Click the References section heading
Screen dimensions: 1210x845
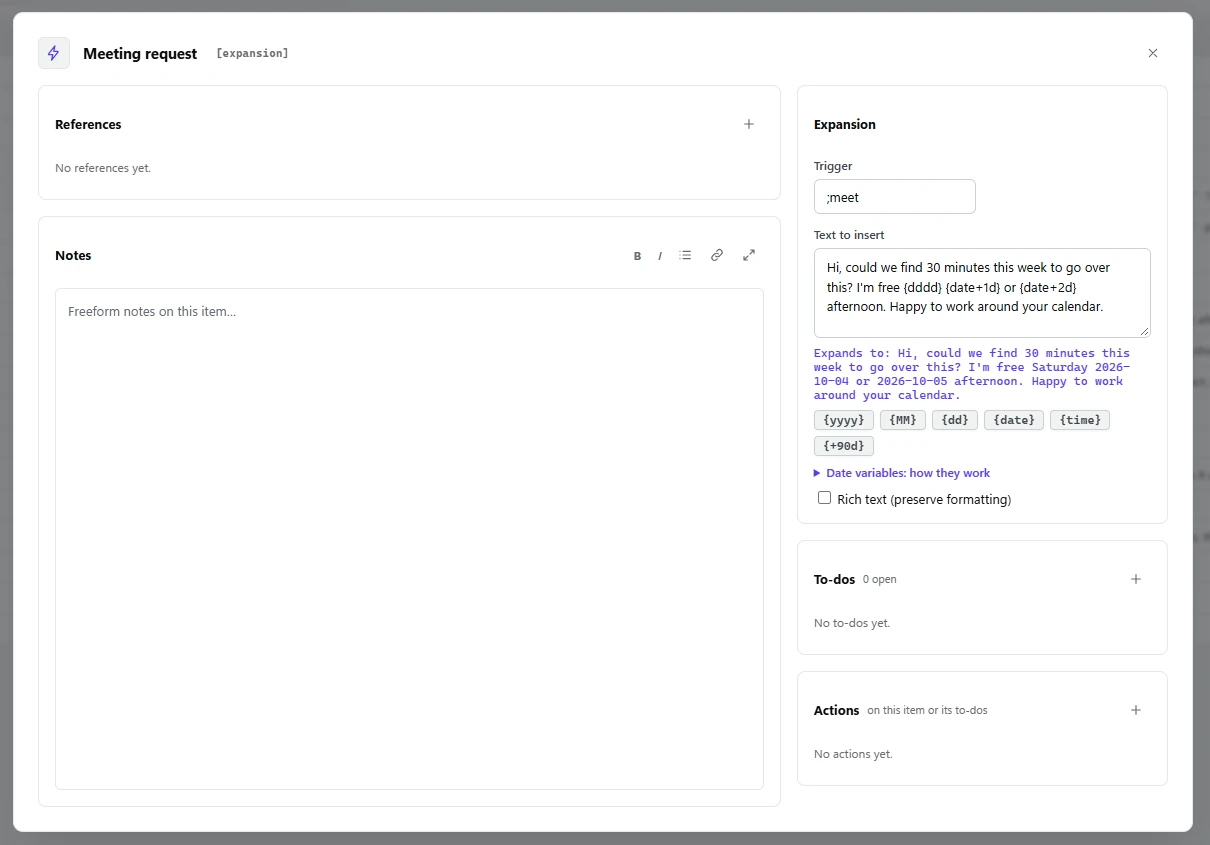tap(88, 125)
